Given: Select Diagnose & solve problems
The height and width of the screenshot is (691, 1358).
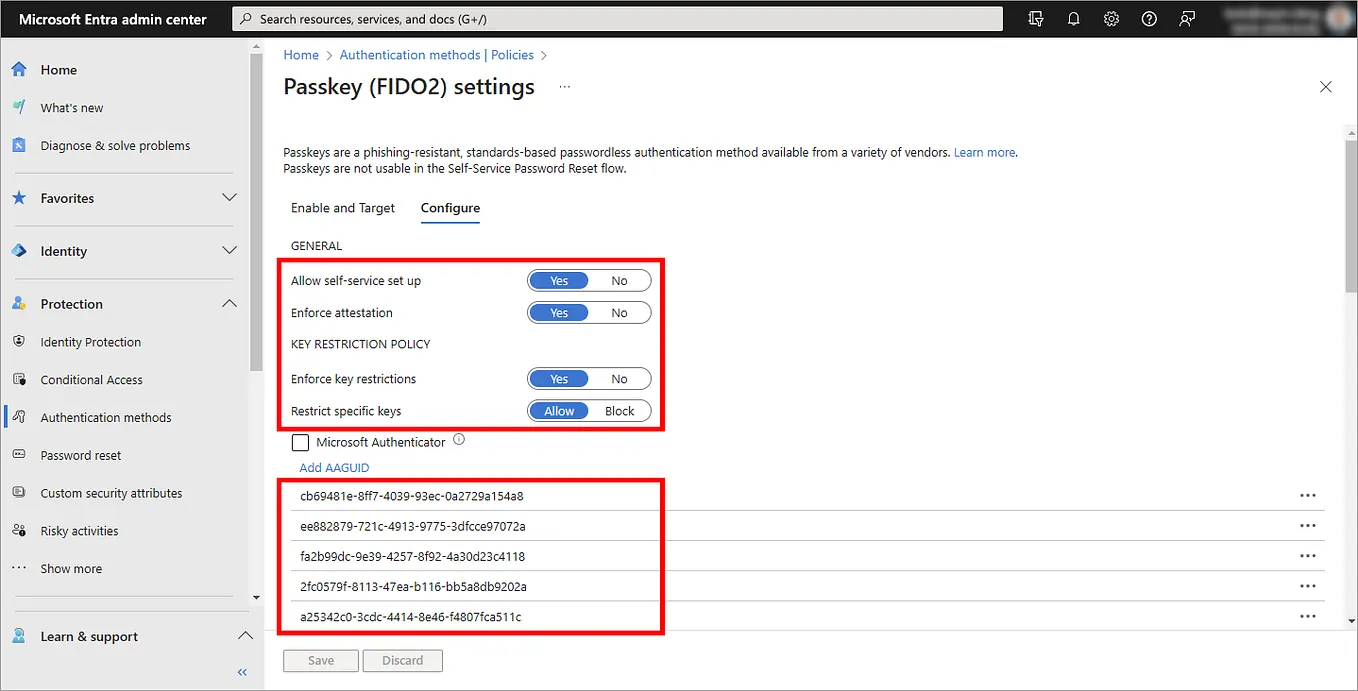Looking at the screenshot, I should coord(113,145).
